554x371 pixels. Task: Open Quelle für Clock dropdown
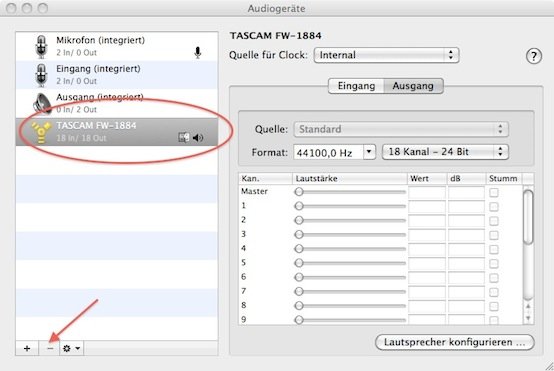point(386,55)
